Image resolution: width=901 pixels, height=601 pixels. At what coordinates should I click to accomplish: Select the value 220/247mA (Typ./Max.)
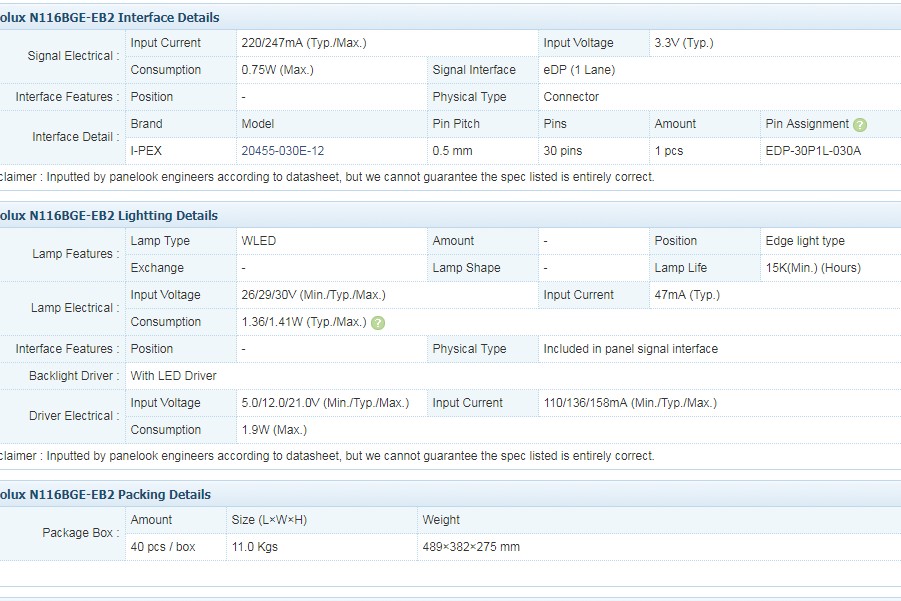pos(304,43)
